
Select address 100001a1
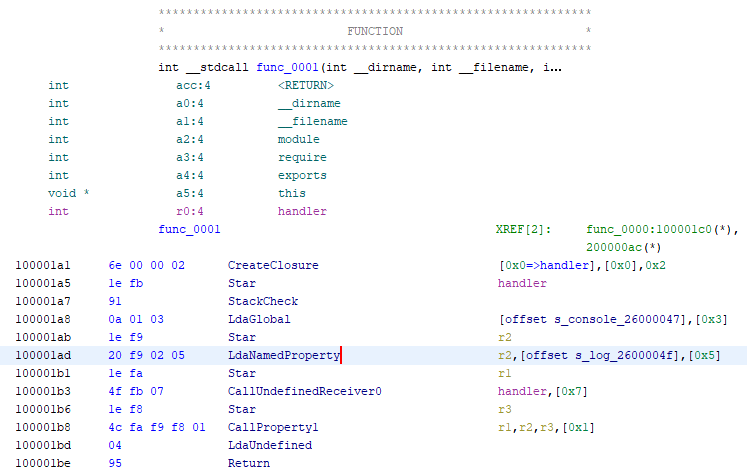point(43,265)
